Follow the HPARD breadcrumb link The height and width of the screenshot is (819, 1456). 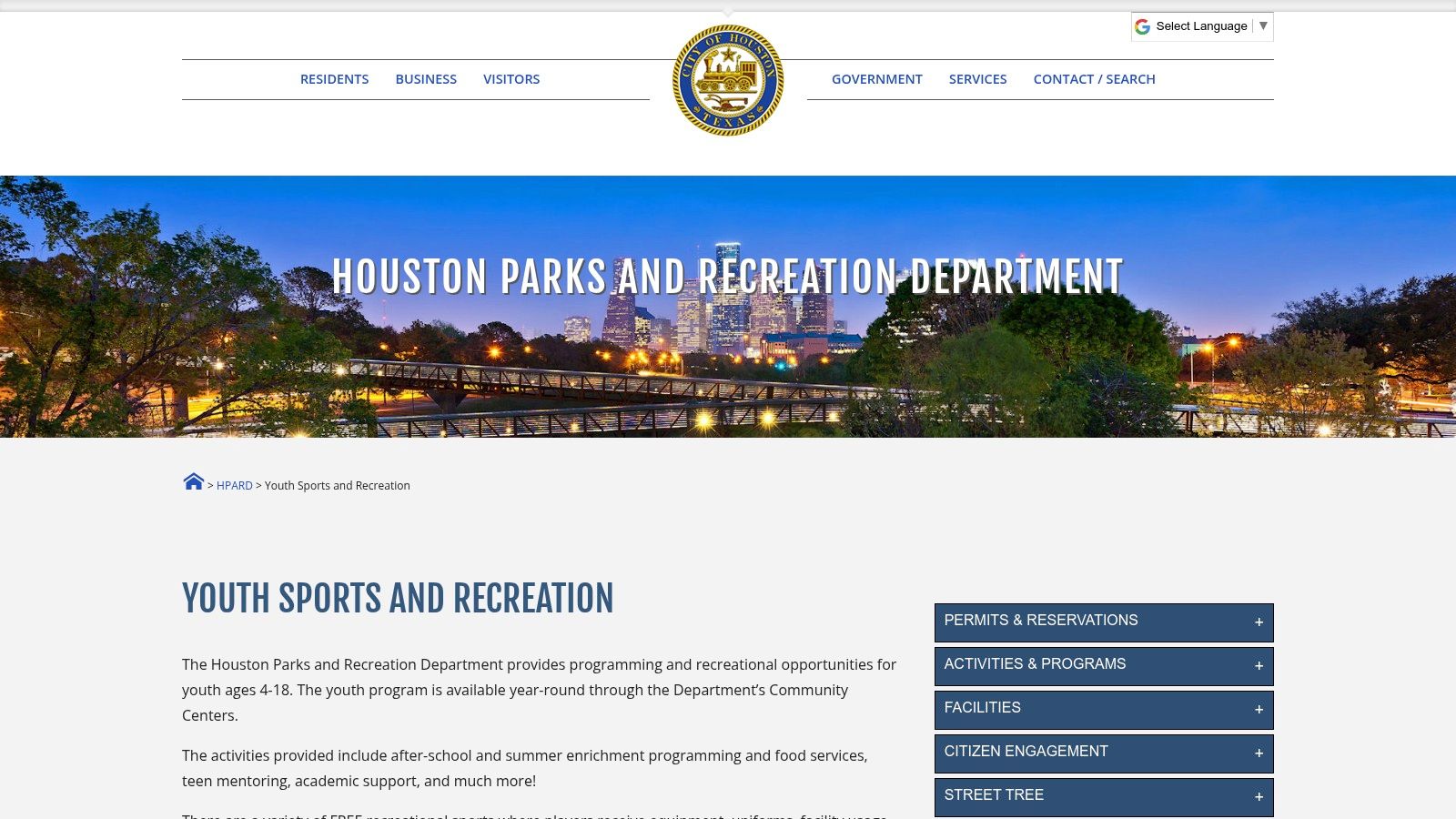point(235,485)
